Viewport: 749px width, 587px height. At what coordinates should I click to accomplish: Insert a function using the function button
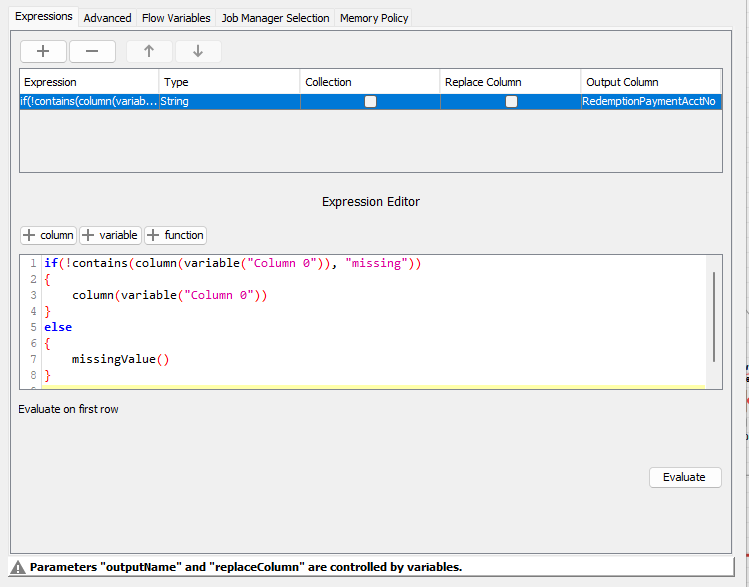tap(175, 235)
